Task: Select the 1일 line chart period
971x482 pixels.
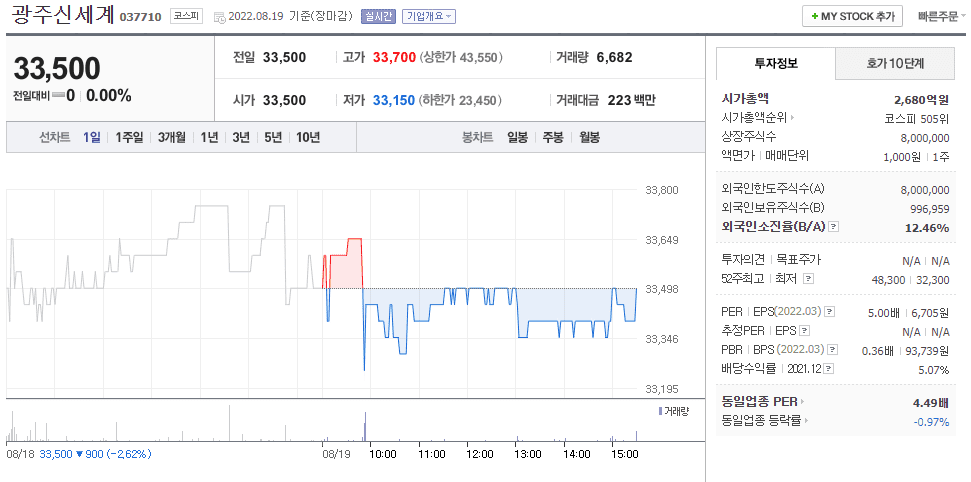Action: [92, 138]
